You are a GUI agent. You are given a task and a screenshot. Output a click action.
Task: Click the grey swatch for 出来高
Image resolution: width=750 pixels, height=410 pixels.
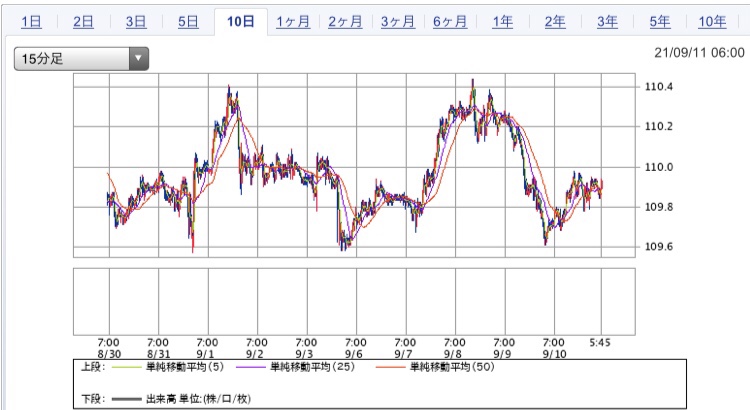[126, 399]
